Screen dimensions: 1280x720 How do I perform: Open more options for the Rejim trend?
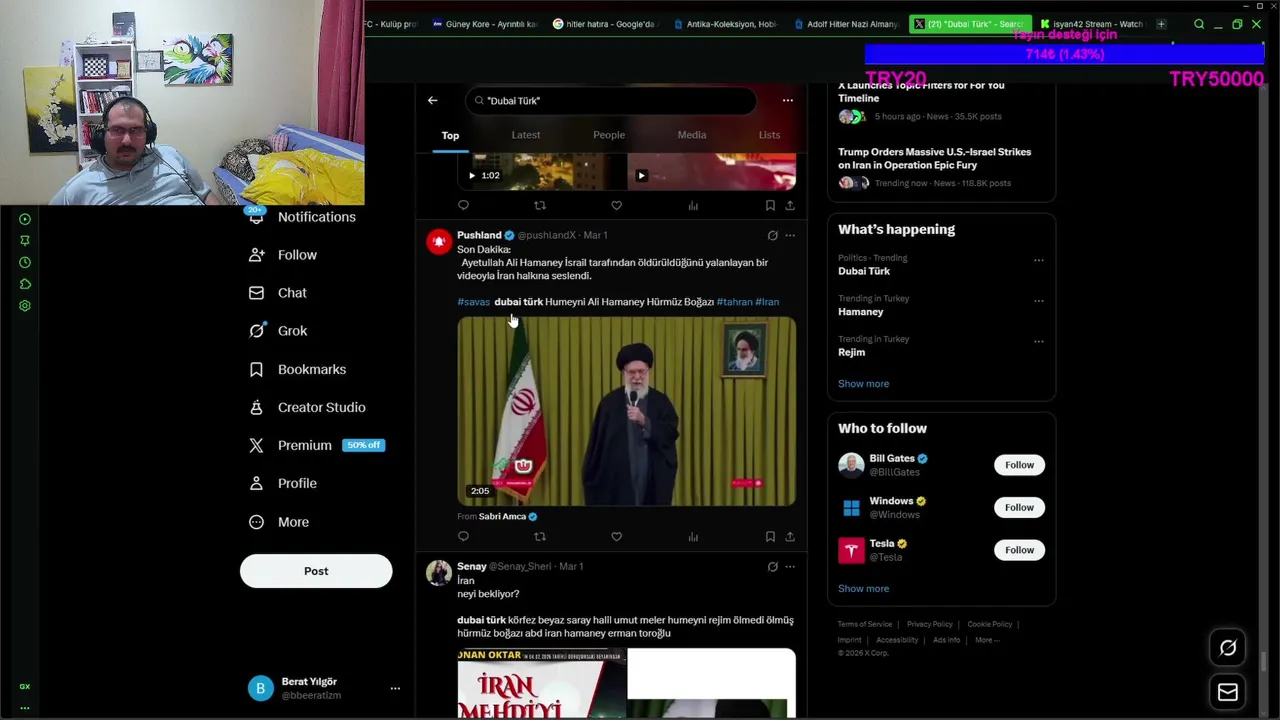click(1038, 342)
